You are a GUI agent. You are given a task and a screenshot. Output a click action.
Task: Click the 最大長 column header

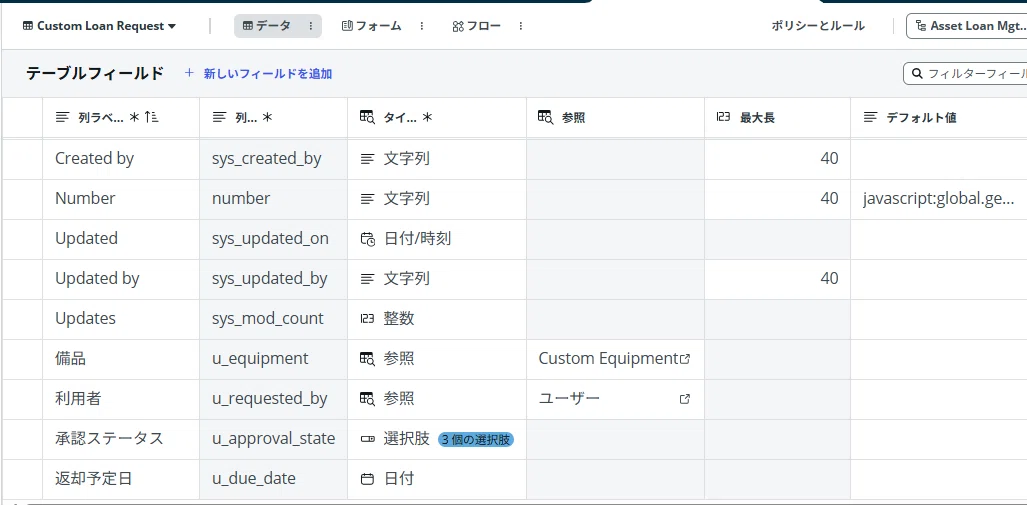(x=777, y=118)
